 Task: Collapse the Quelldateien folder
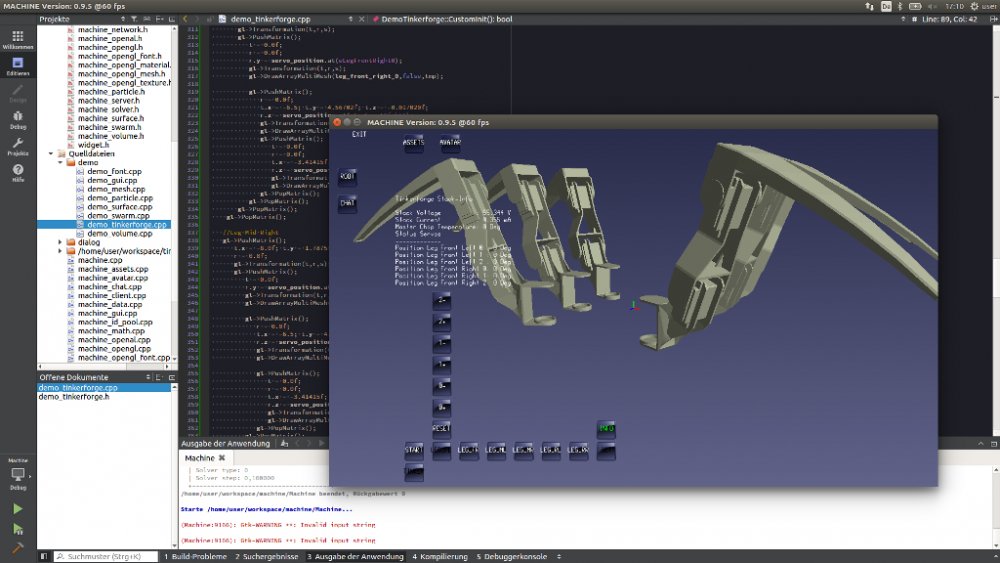[51, 154]
